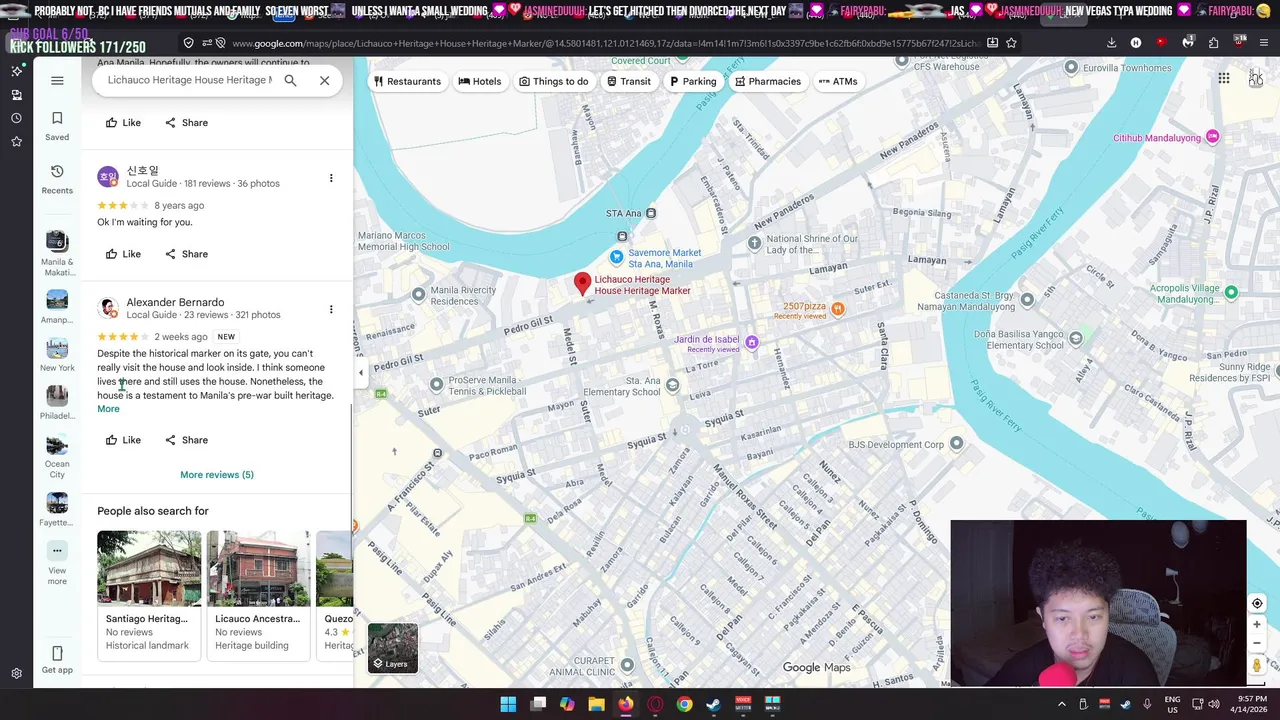
Task: Click the browser address bar URL
Action: [x=604, y=43]
